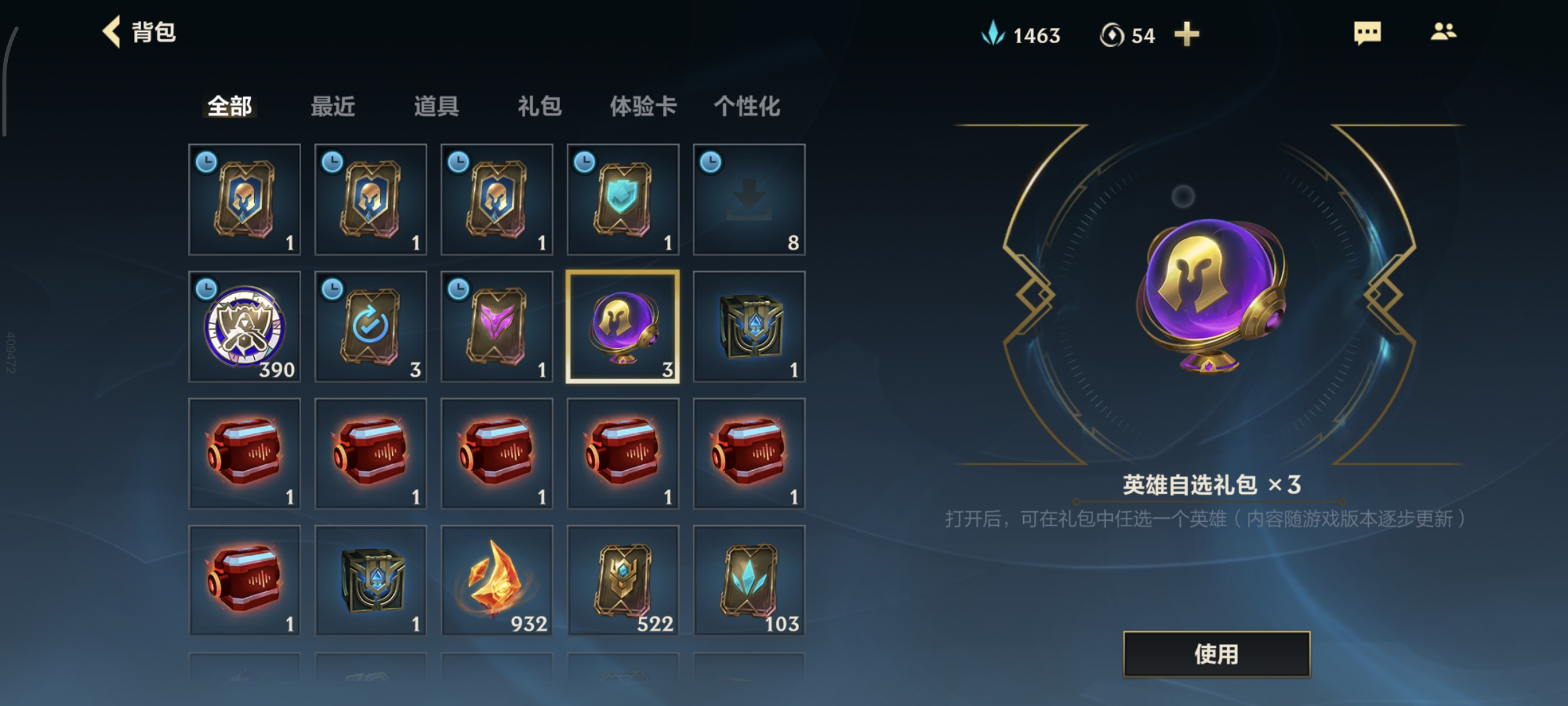Switch to the 礼包 tab
Image resolution: width=1568 pixels, height=706 pixels.
pos(540,106)
